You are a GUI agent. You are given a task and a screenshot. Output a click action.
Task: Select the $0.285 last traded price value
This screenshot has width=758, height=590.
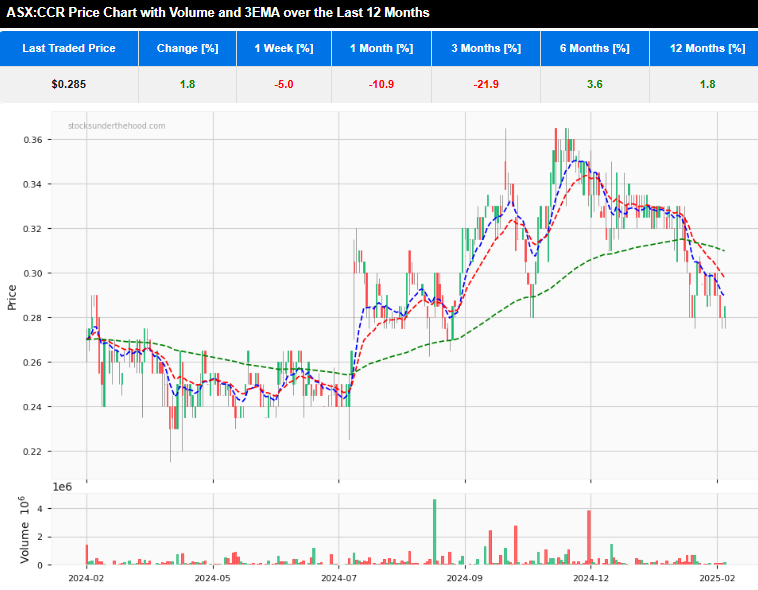69,84
